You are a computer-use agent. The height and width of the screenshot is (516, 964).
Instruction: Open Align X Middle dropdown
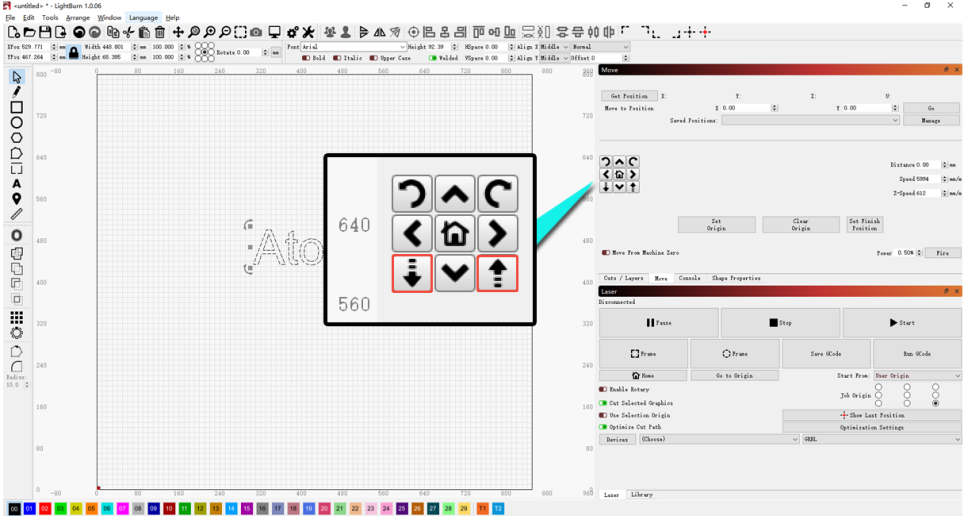click(x=554, y=47)
